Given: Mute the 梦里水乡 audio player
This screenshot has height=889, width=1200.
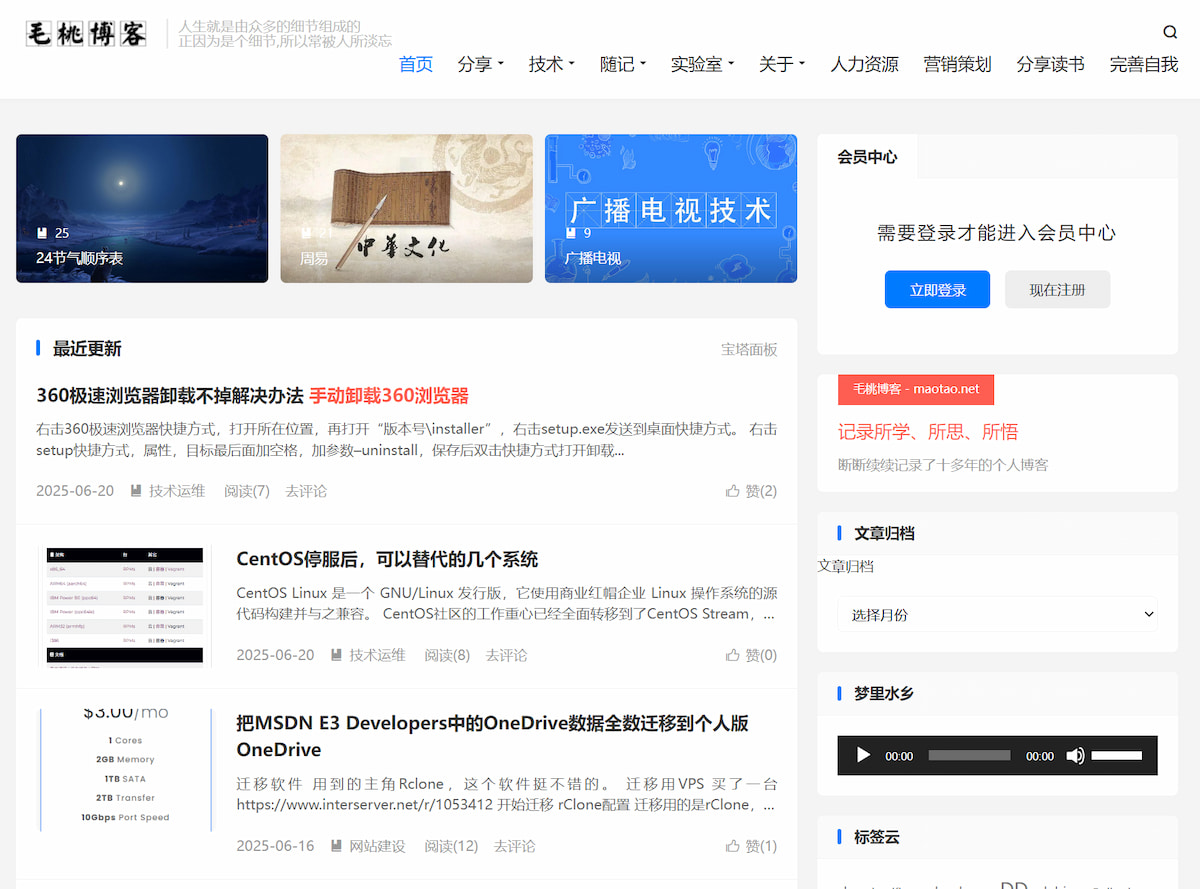Looking at the screenshot, I should pos(1076,755).
